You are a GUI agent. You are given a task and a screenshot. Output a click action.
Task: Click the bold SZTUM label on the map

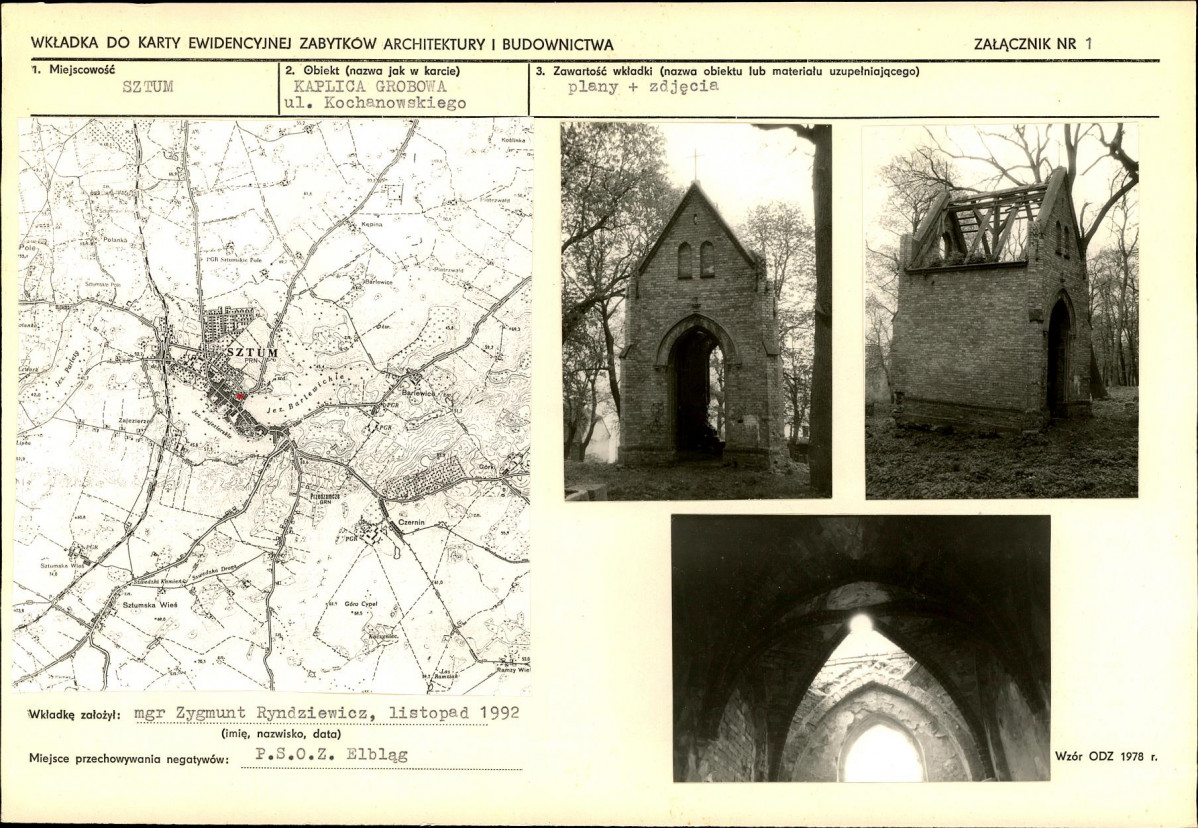coord(251,353)
